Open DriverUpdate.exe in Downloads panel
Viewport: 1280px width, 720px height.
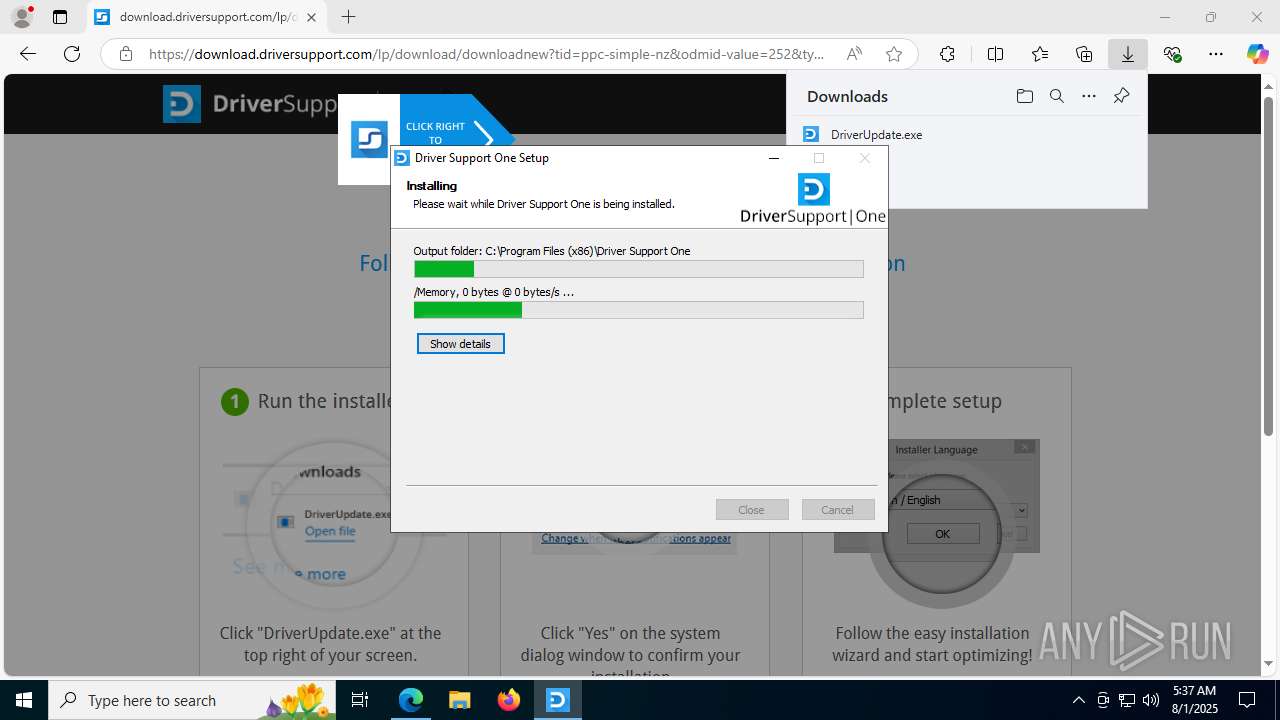[876, 134]
